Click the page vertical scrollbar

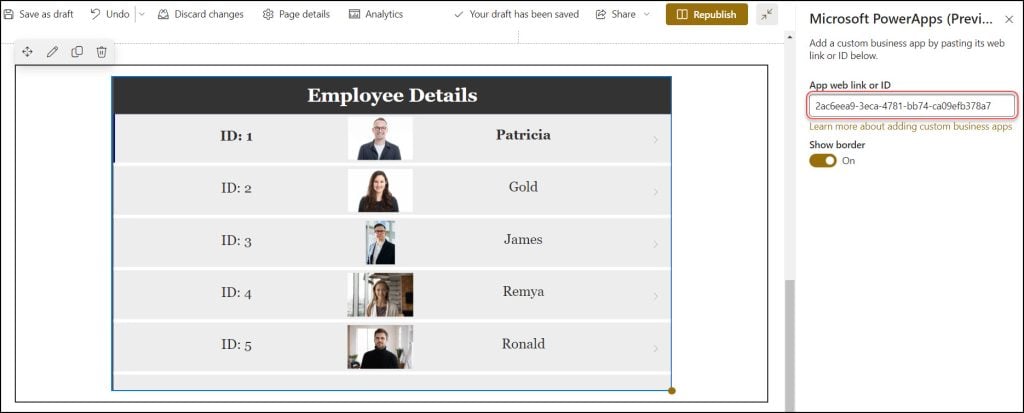790,345
